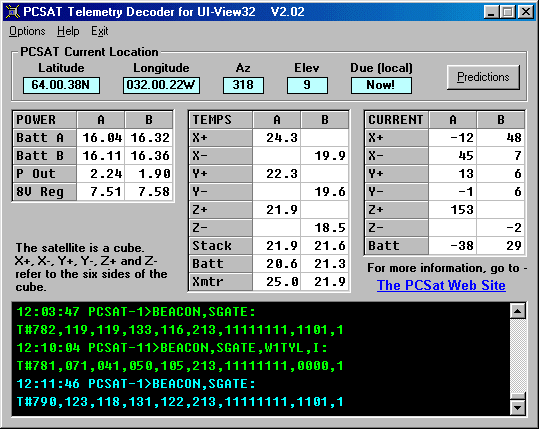Select Xmtr A value 25.0
The height and width of the screenshot is (429, 539).
(x=277, y=282)
